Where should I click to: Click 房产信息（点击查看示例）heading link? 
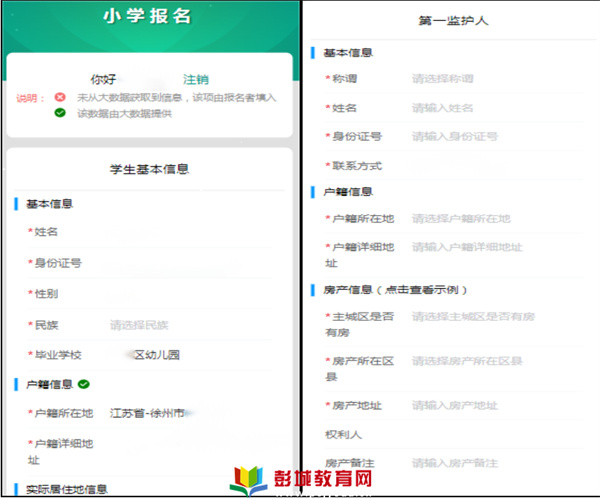pyautogui.click(x=395, y=290)
